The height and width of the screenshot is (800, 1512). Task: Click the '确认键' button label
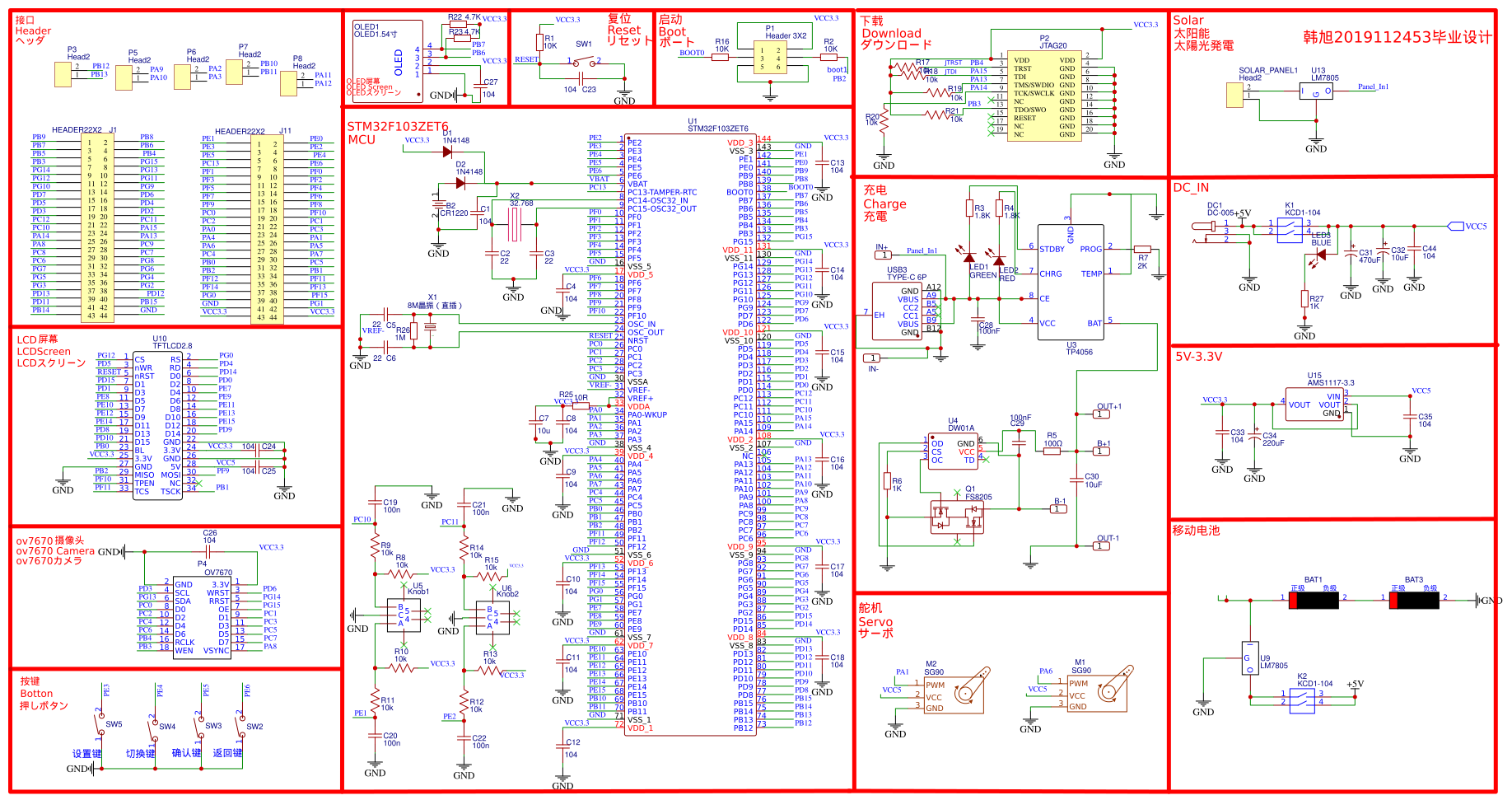(186, 753)
